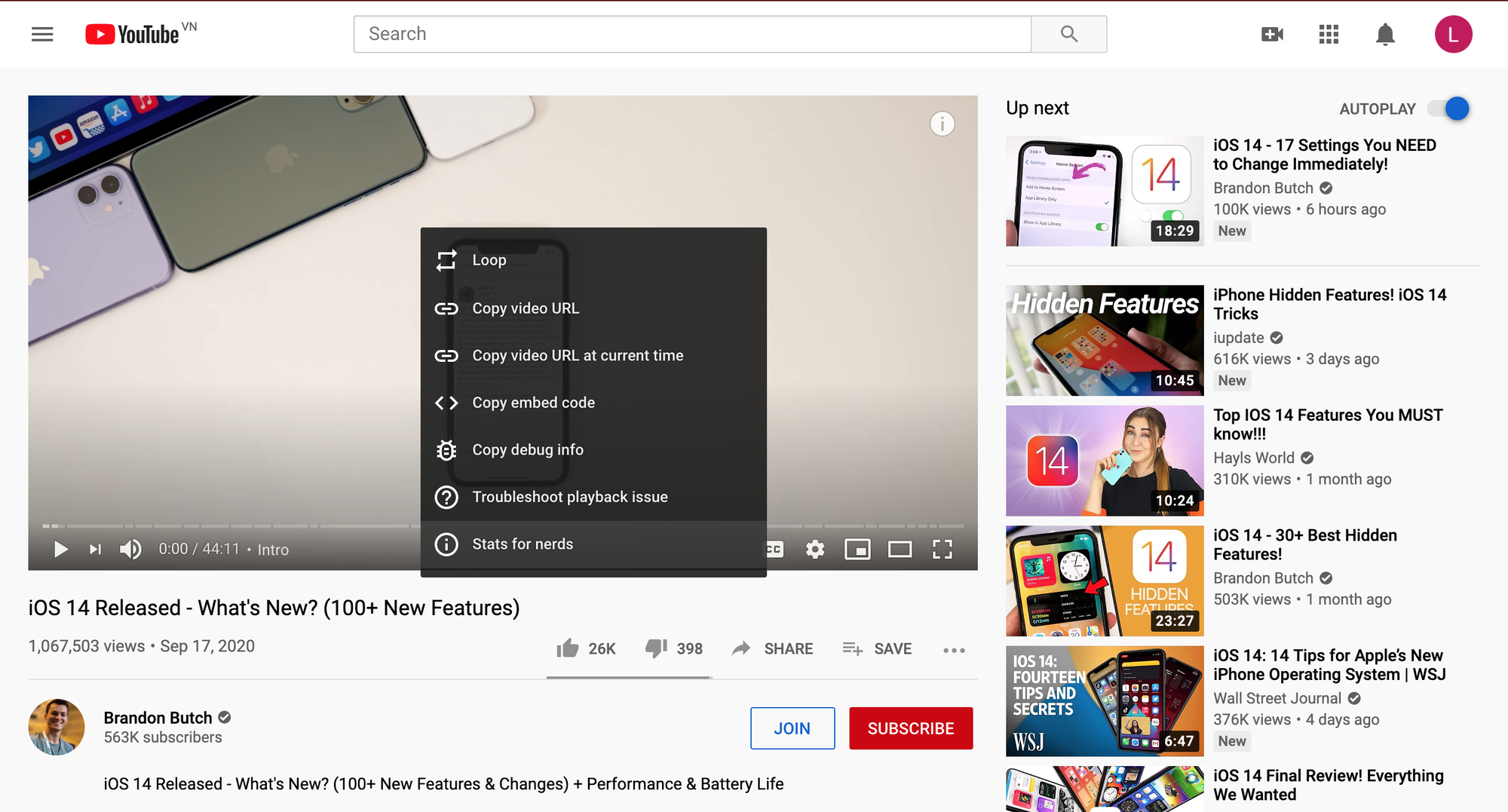This screenshot has width=1508, height=812.
Task: Open the hamburger navigation menu
Action: 42,34
